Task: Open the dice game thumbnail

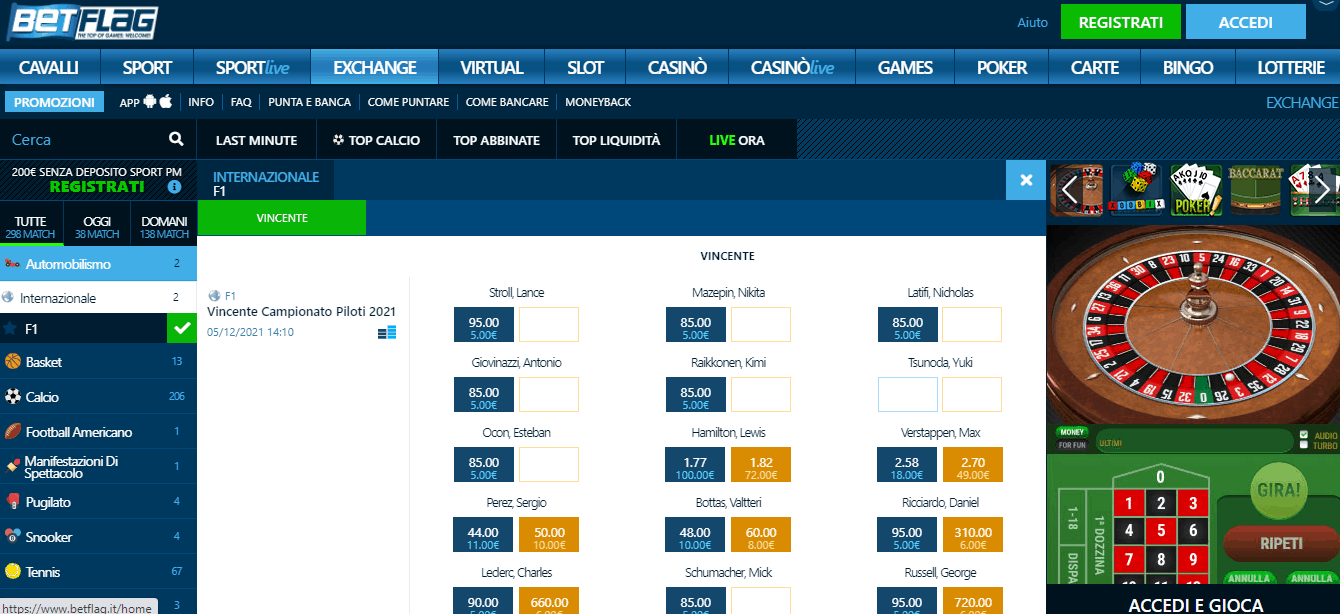Action: (1137, 189)
